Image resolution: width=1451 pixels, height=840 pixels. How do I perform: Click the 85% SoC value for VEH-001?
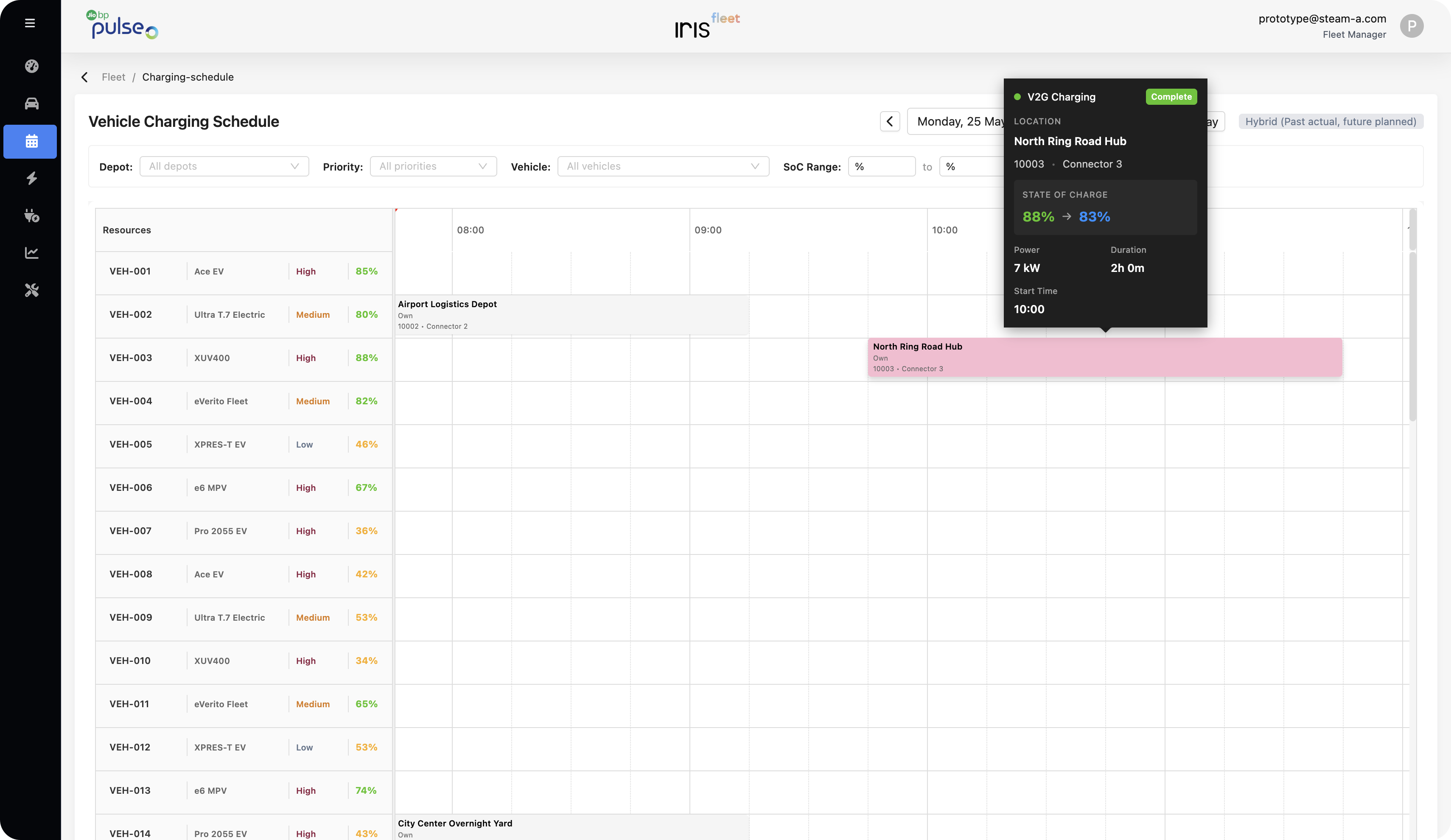click(x=366, y=271)
